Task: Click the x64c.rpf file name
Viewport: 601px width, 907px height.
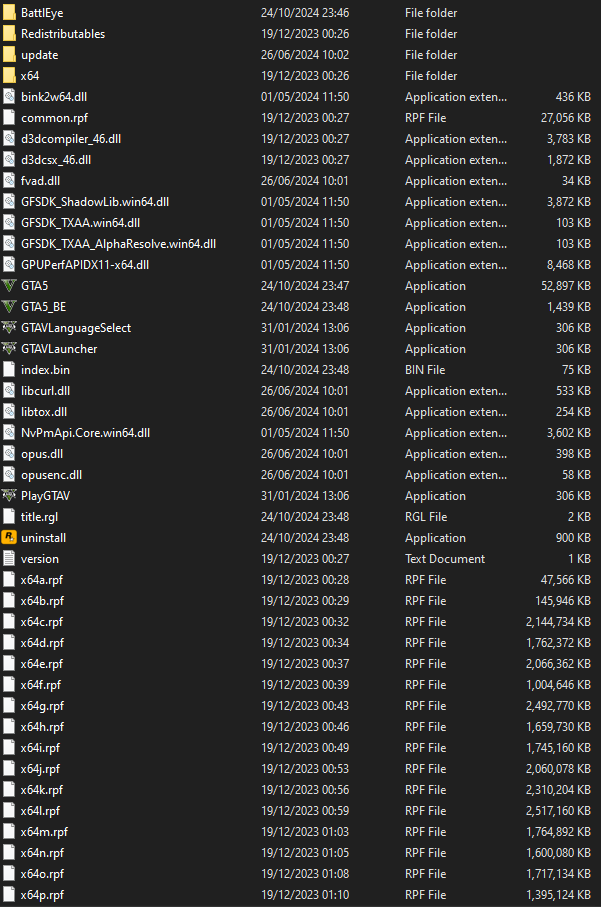Action: (42, 622)
